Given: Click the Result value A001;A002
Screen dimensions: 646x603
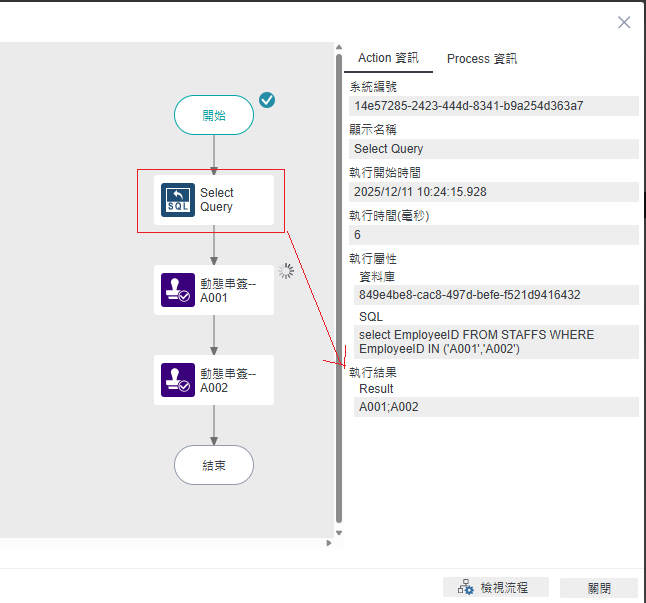Looking at the screenshot, I should 496,407.
